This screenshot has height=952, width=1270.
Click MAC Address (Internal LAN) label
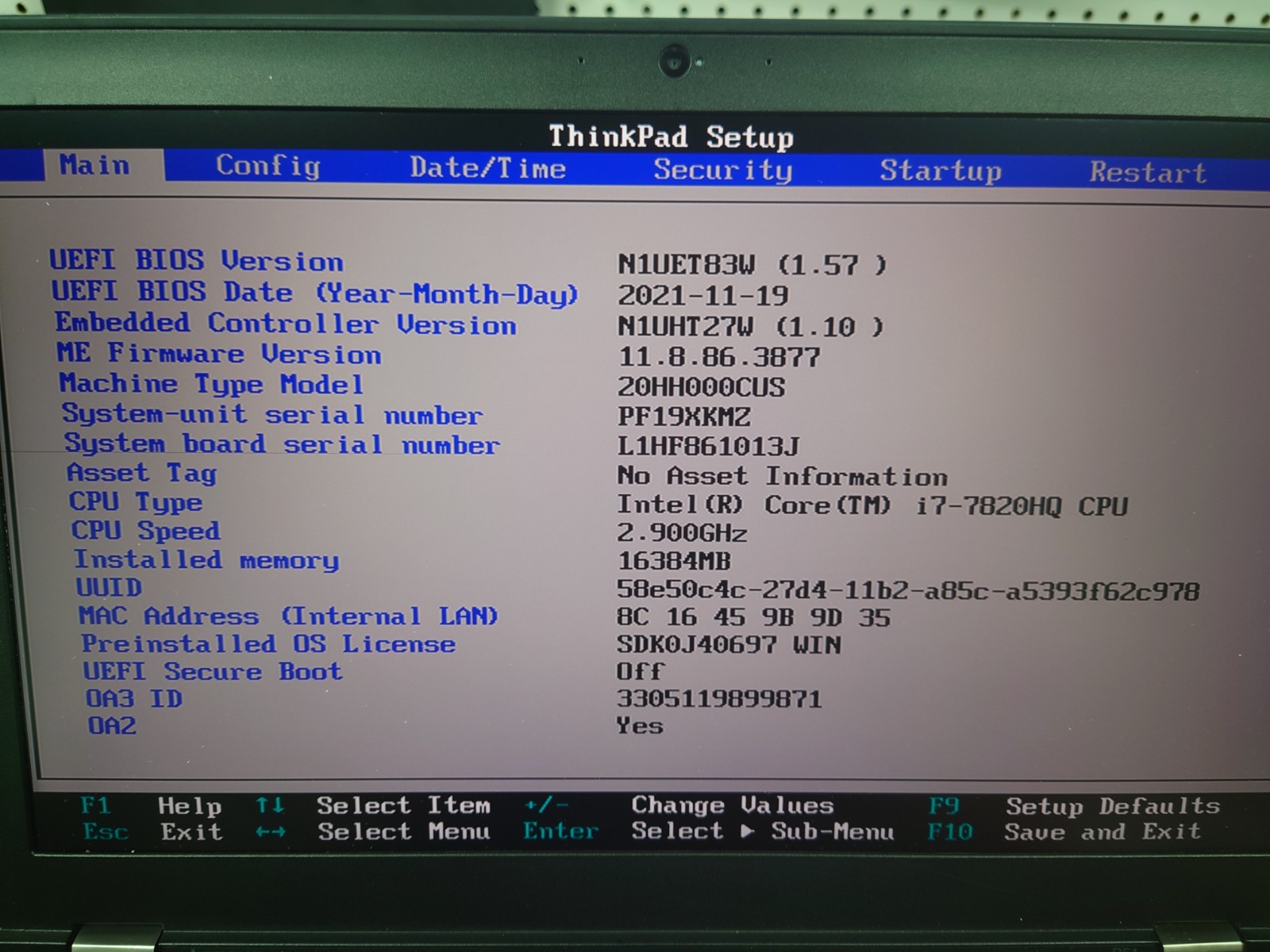[x=288, y=616]
